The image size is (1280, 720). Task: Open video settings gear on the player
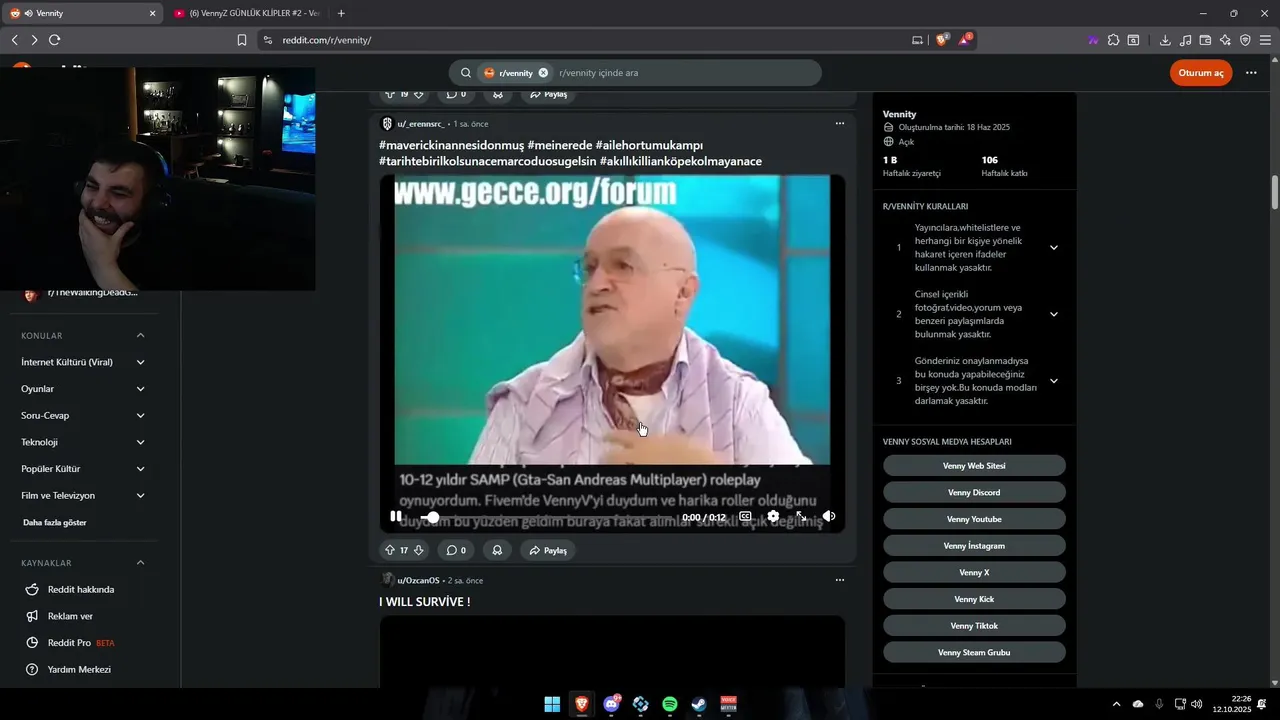coord(773,517)
